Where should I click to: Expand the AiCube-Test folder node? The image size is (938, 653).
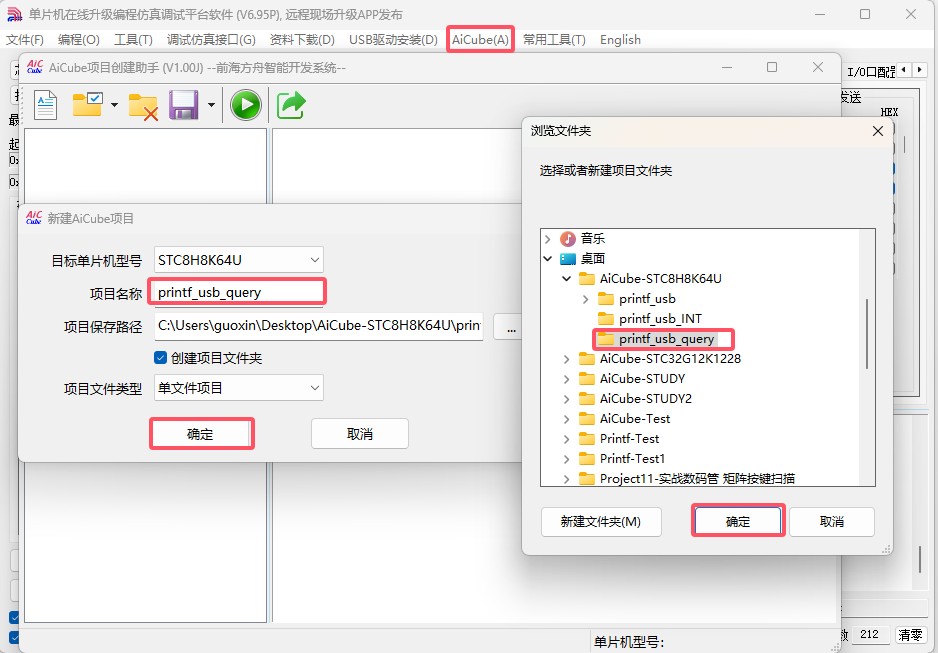[567, 419]
